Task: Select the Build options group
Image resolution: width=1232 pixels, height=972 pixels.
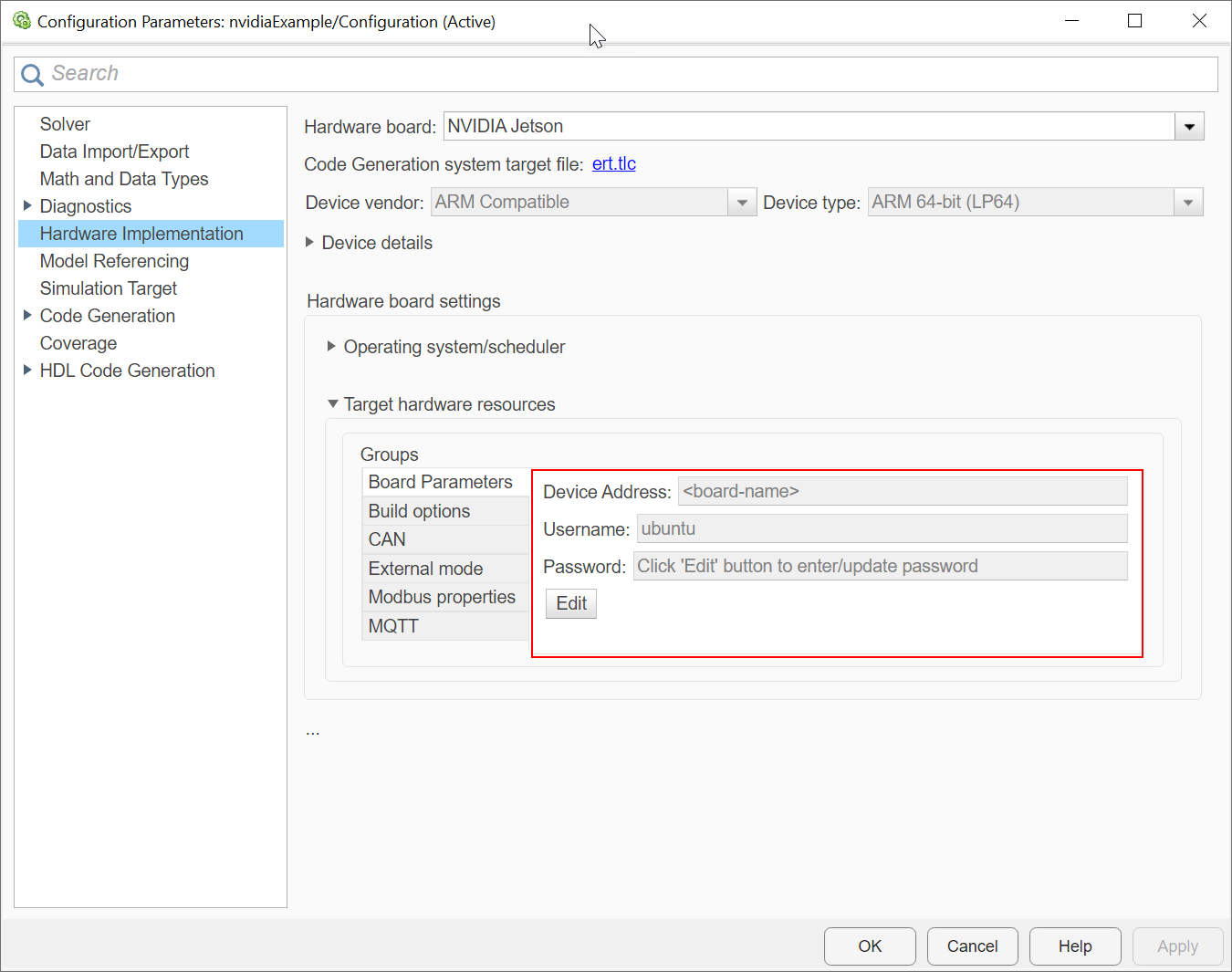Action: [x=418, y=511]
